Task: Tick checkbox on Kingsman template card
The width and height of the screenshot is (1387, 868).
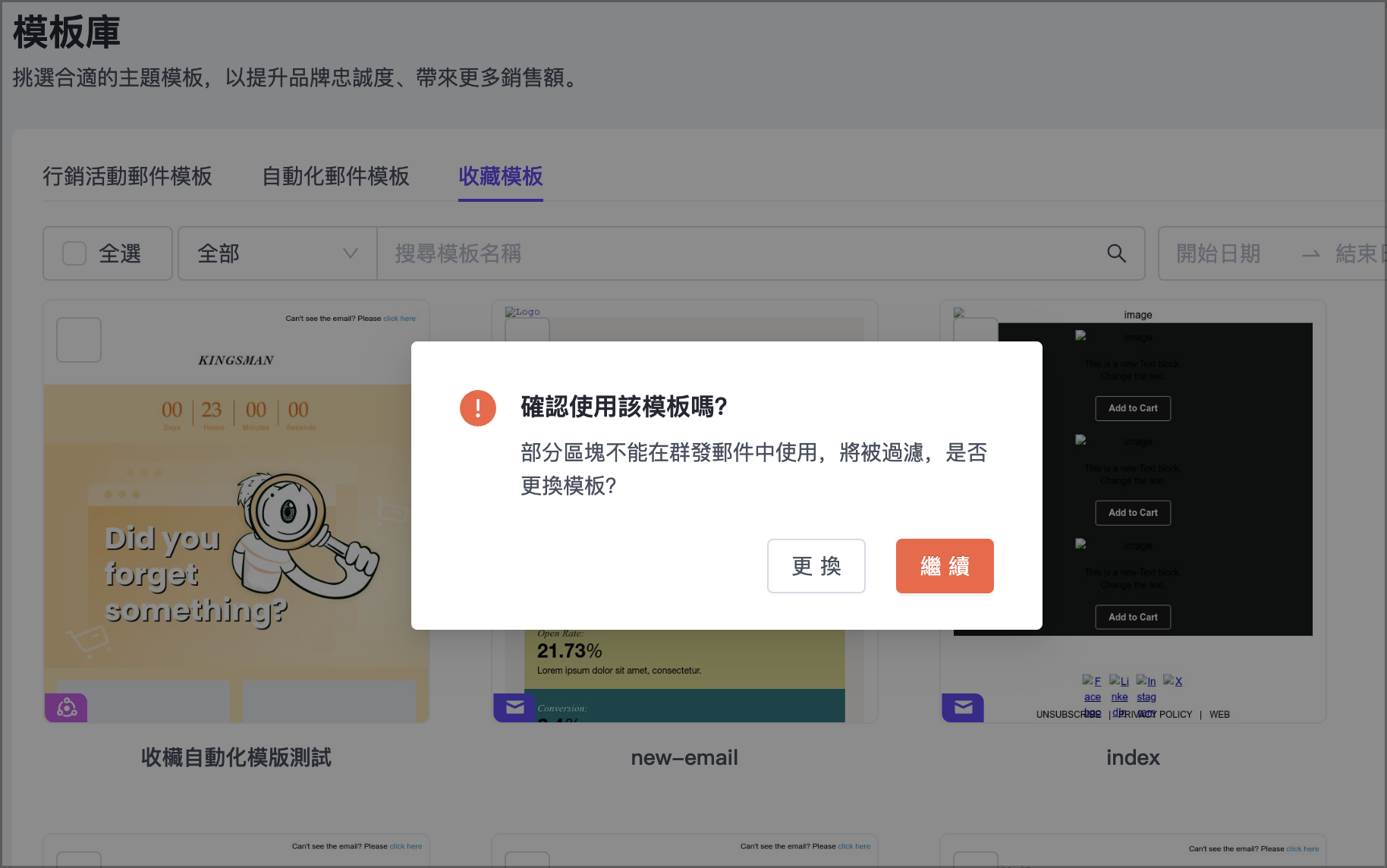Action: point(79,340)
